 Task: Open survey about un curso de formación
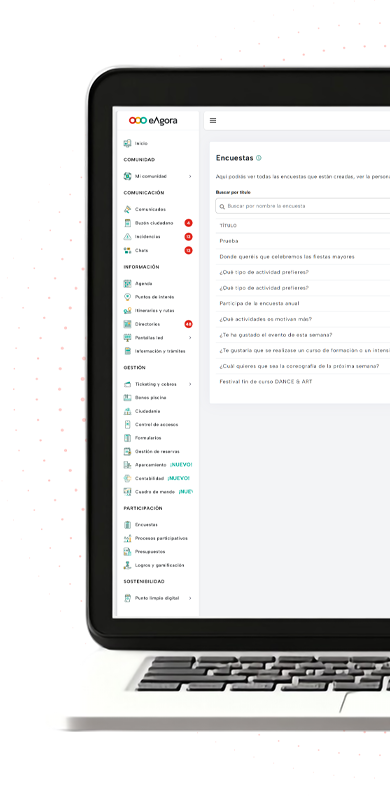305,351
